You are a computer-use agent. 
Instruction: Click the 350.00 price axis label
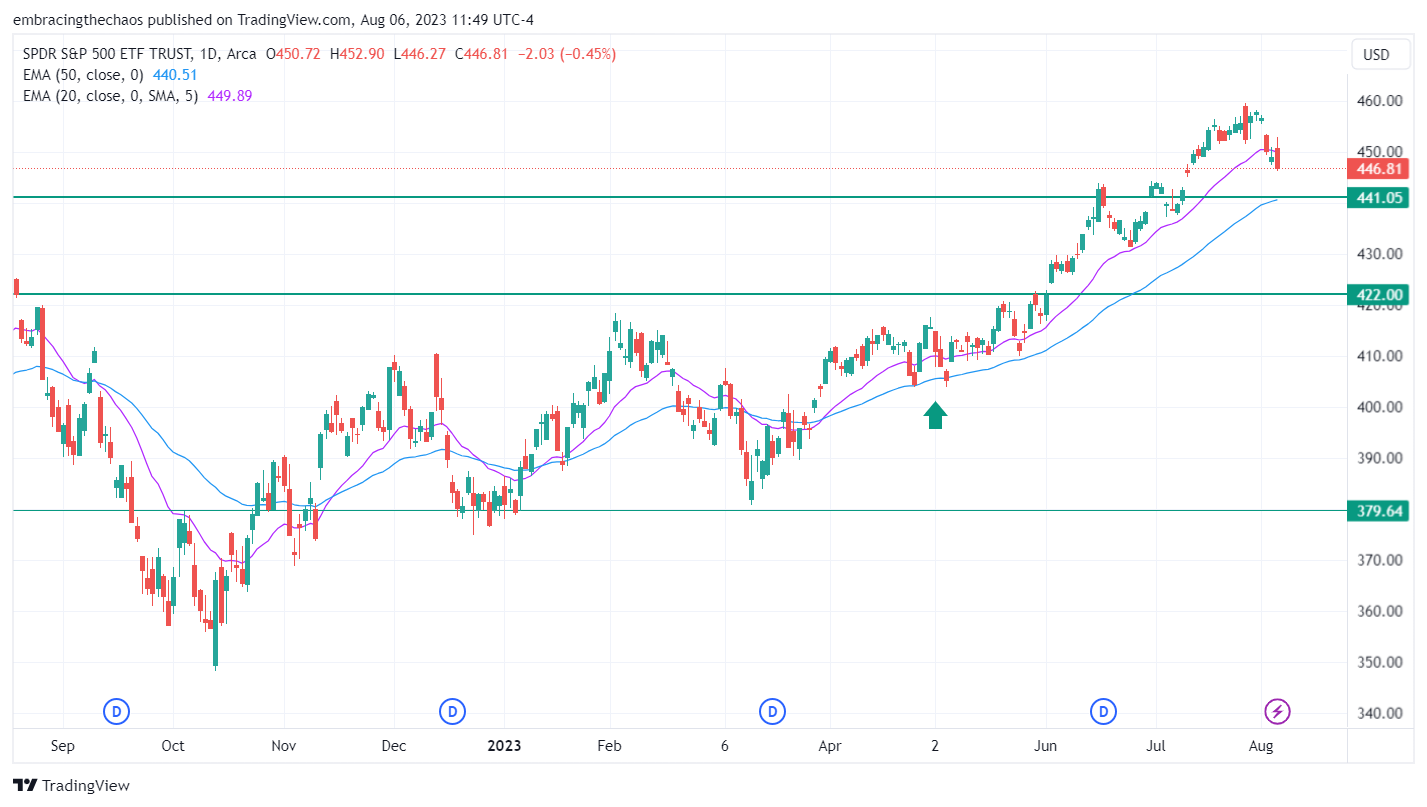[x=1382, y=662]
